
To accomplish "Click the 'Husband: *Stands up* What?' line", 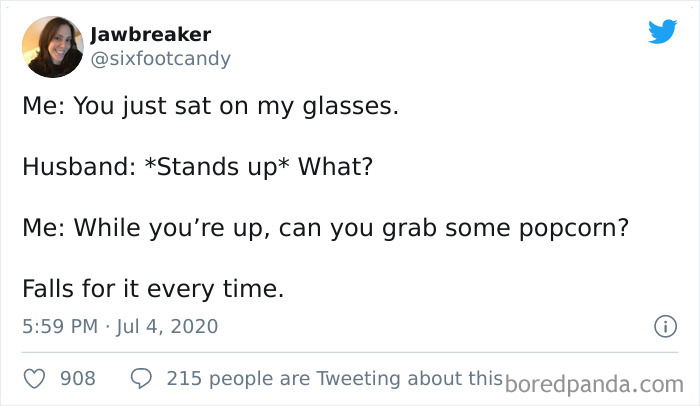I will coord(197,167).
